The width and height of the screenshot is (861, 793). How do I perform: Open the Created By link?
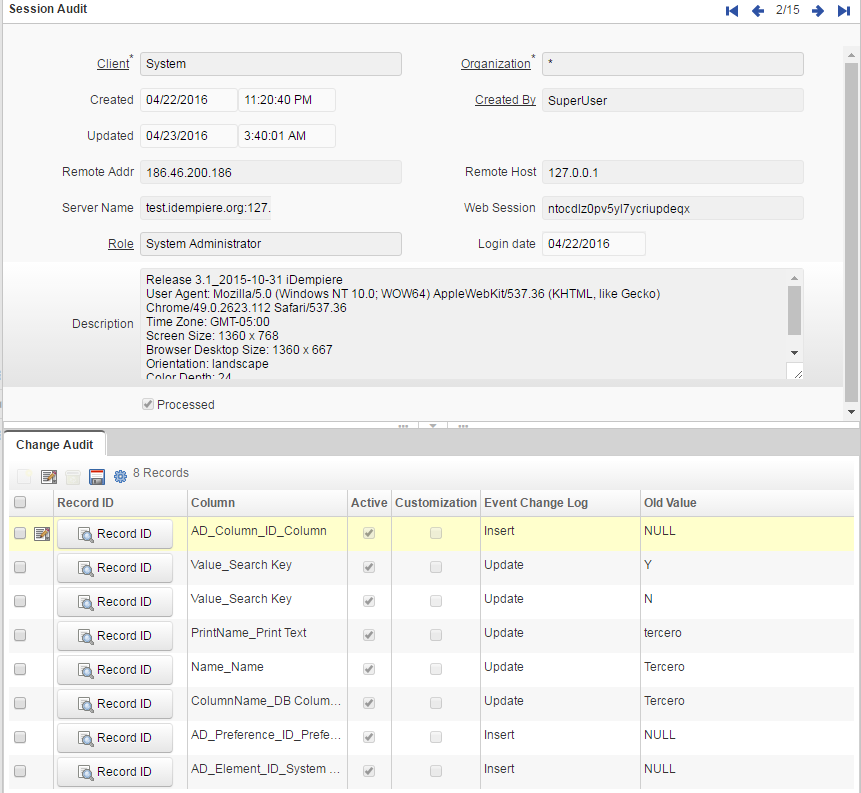pyautogui.click(x=505, y=100)
